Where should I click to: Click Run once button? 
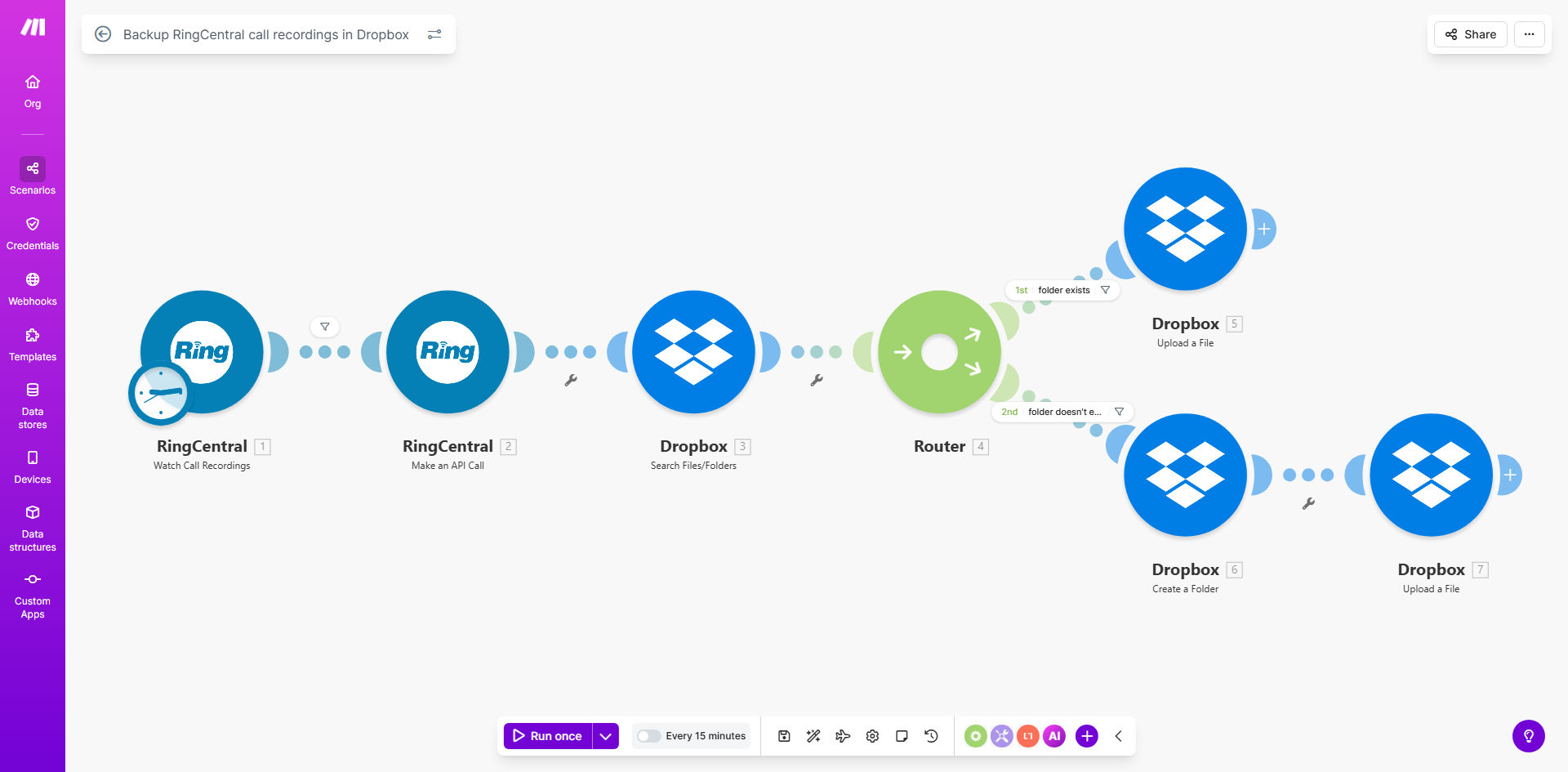(x=548, y=736)
